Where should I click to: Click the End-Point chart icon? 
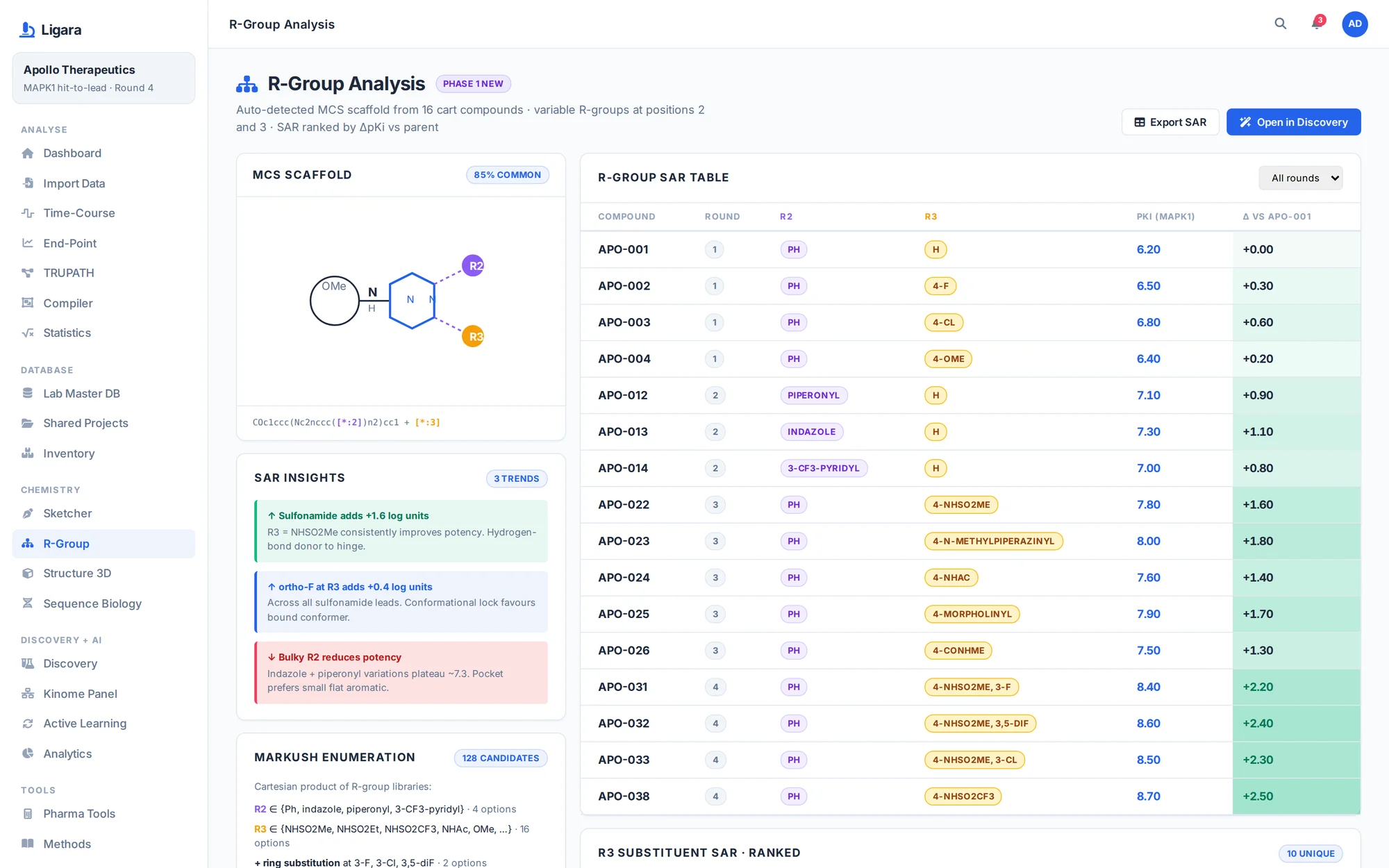point(28,243)
